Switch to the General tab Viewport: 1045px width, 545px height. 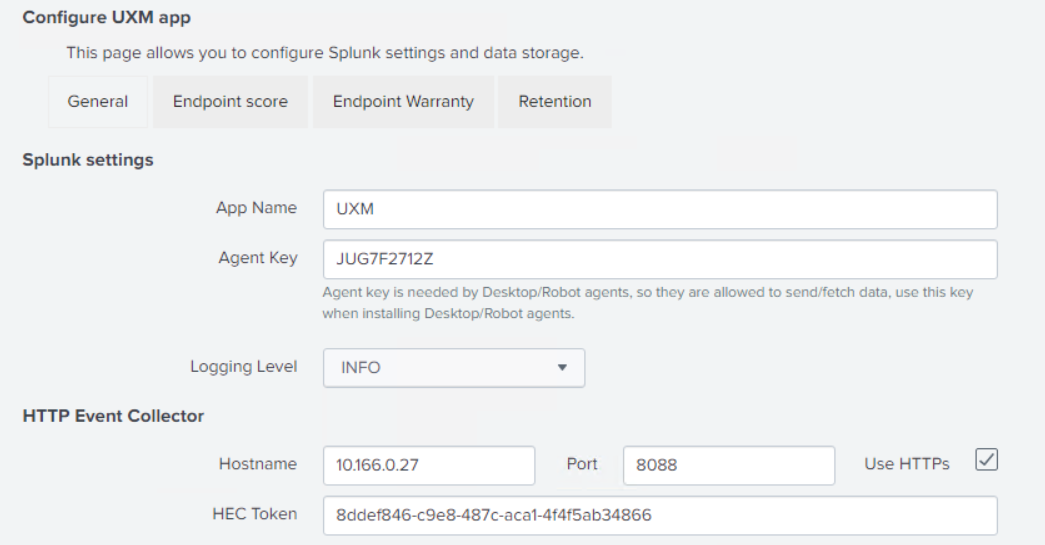tap(98, 101)
